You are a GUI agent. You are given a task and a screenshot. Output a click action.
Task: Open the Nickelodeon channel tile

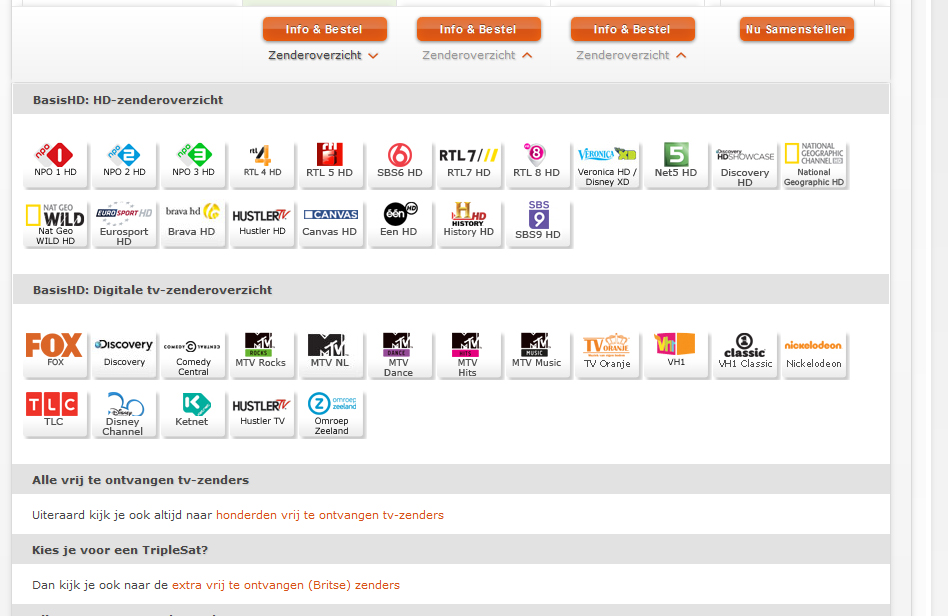[x=813, y=355]
